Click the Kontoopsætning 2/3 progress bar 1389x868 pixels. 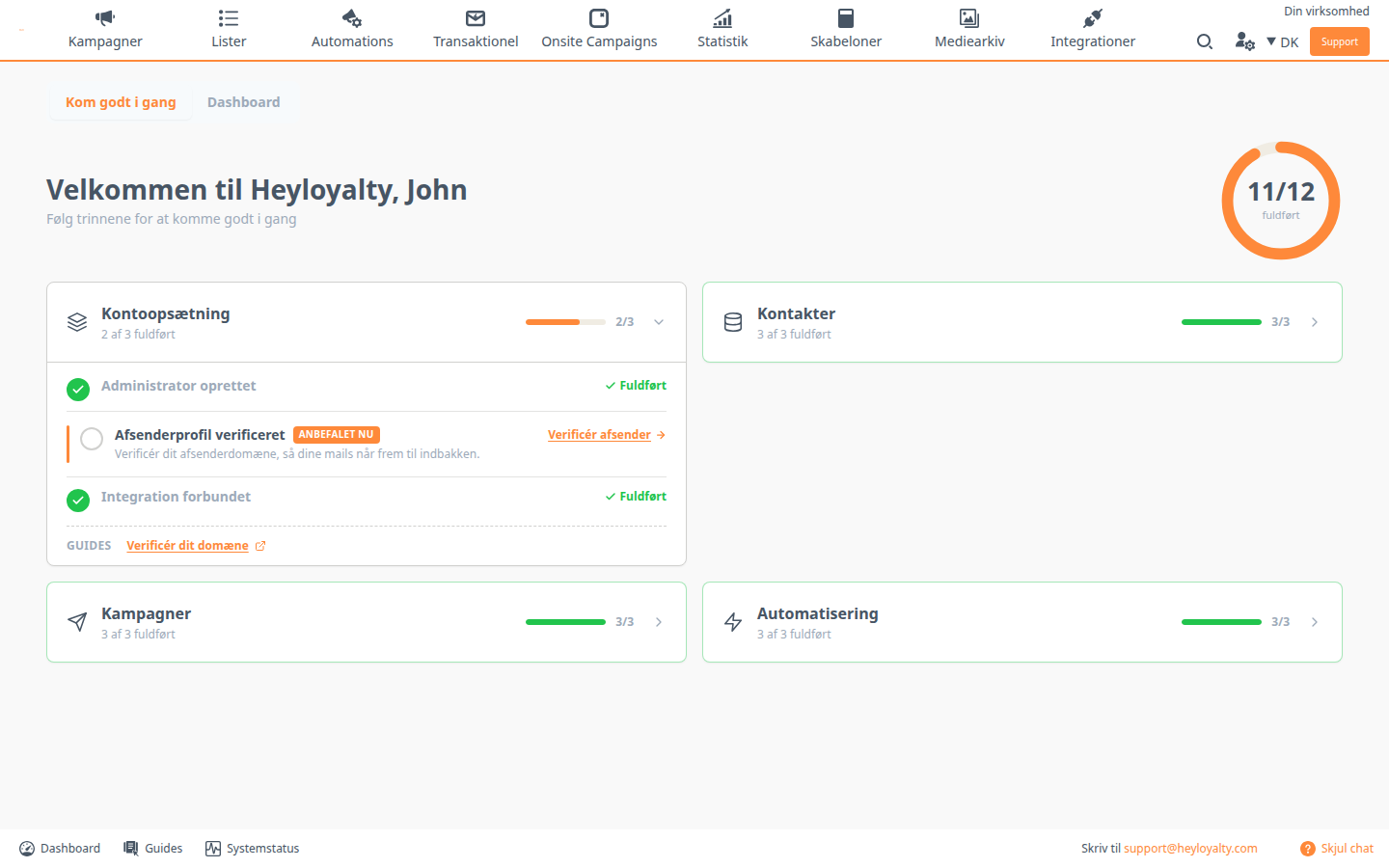pyautogui.click(x=566, y=322)
